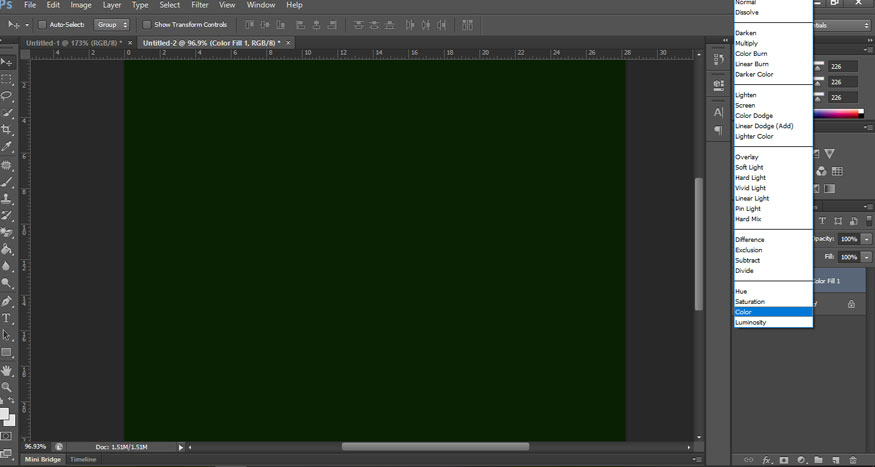This screenshot has height=467, width=875.
Task: Open the layer Fill percentage dropdown
Action: pyautogui.click(x=866, y=257)
